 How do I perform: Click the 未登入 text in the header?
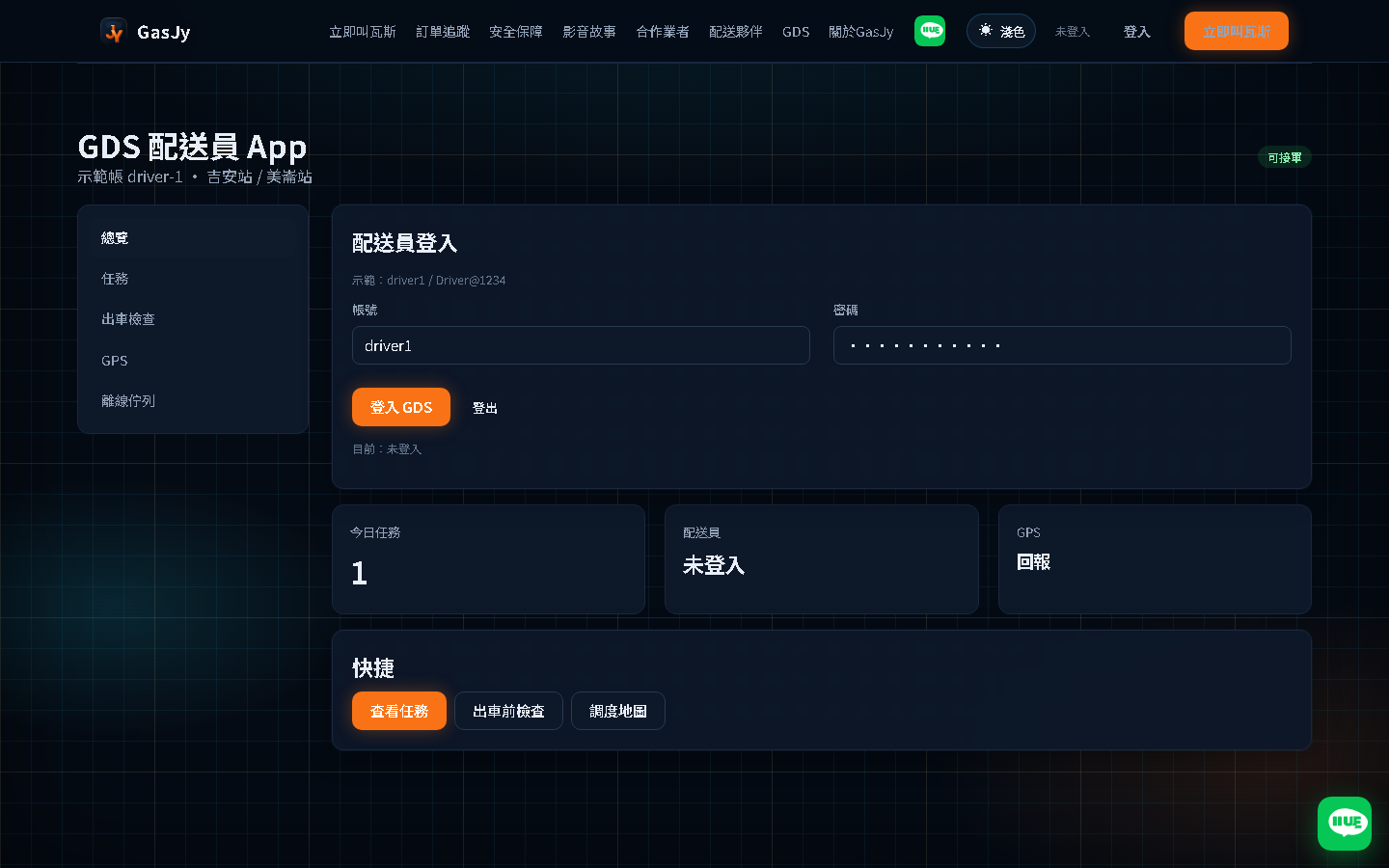tap(1073, 32)
